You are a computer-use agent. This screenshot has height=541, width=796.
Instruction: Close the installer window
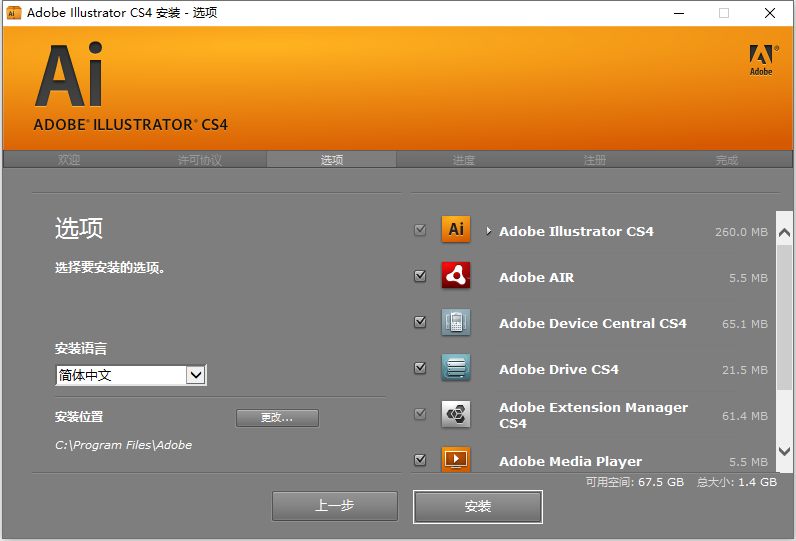point(770,13)
